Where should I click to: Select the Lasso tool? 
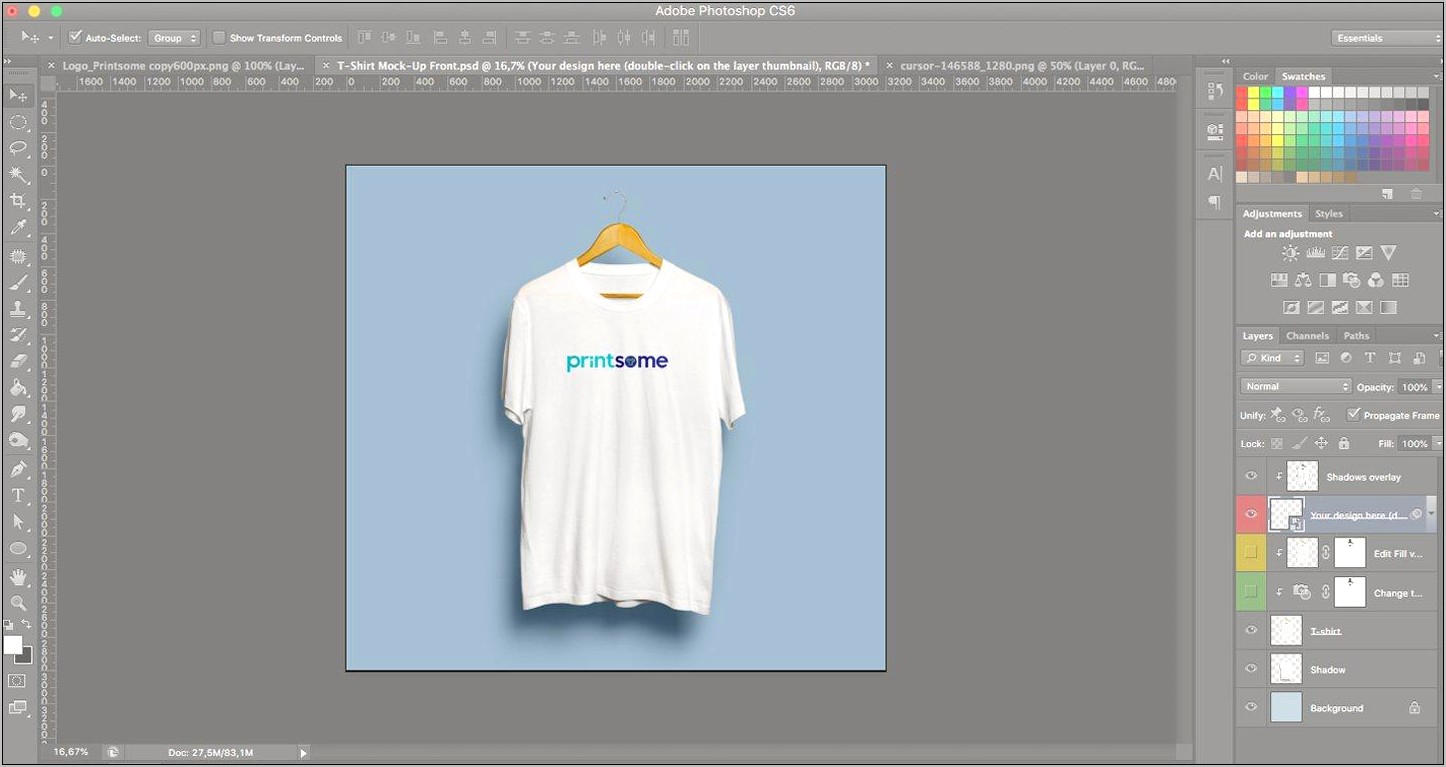tap(18, 149)
